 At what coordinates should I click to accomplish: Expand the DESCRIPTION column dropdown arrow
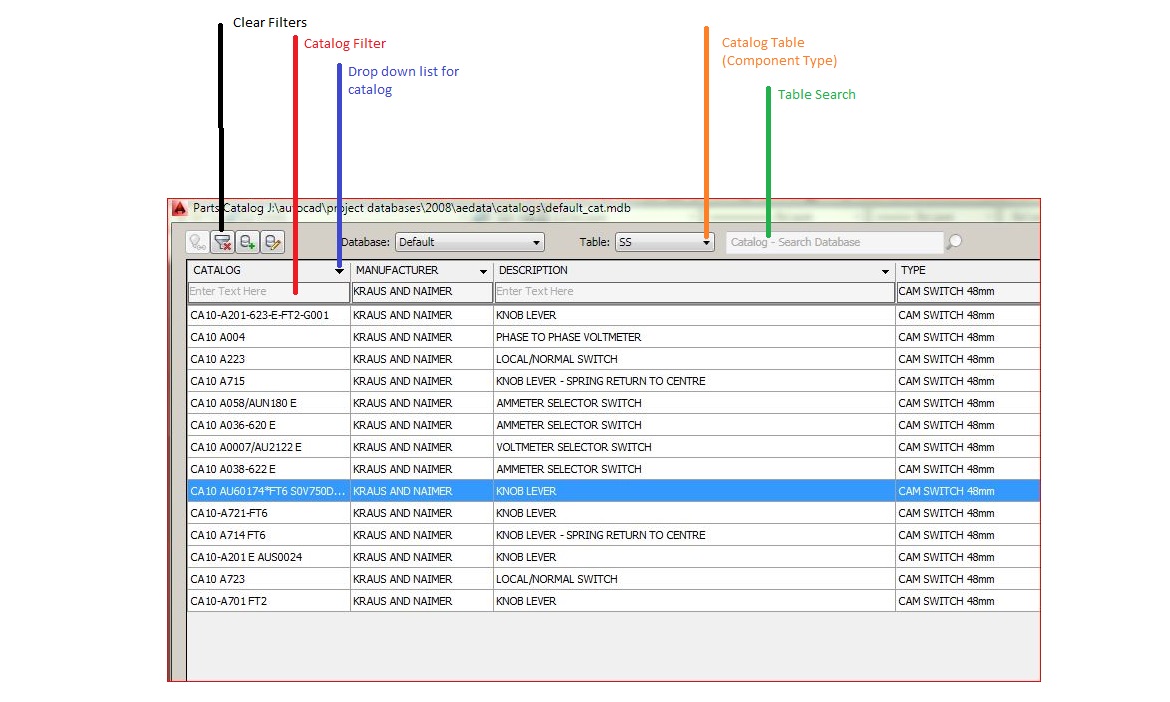(x=885, y=271)
